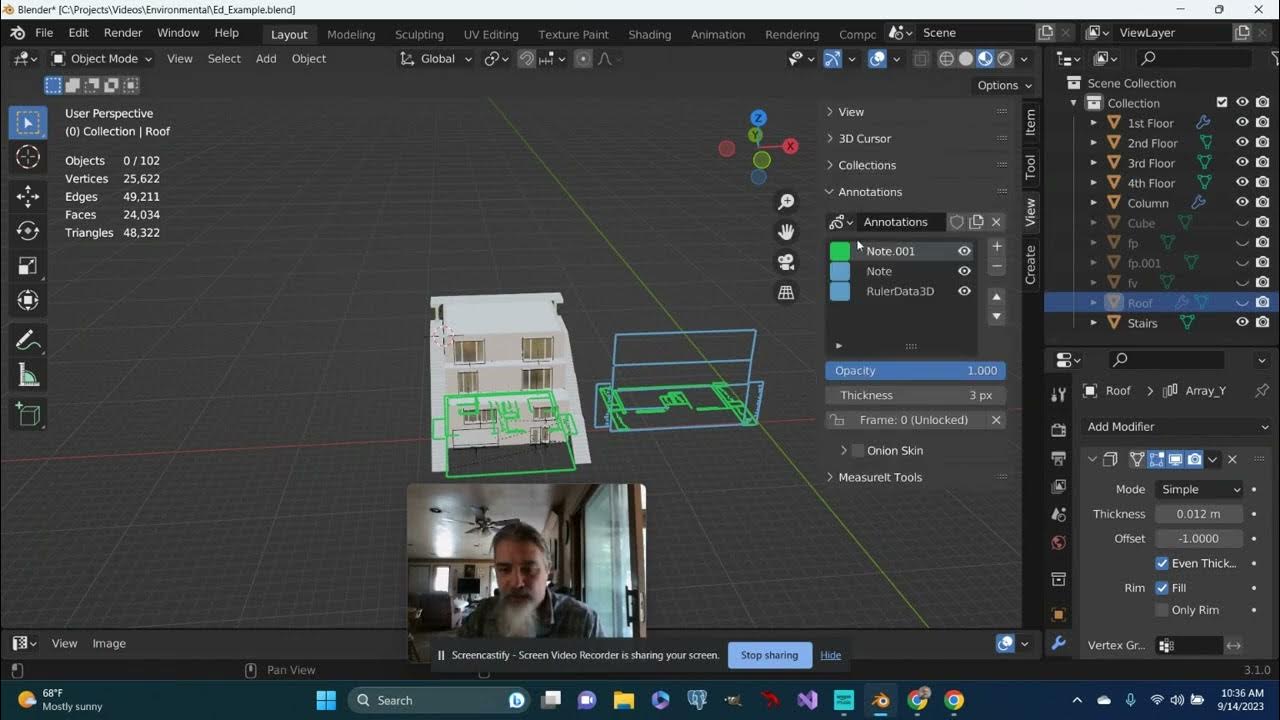The width and height of the screenshot is (1280, 720).
Task: Open the Item sidebar tab
Action: point(1031,123)
